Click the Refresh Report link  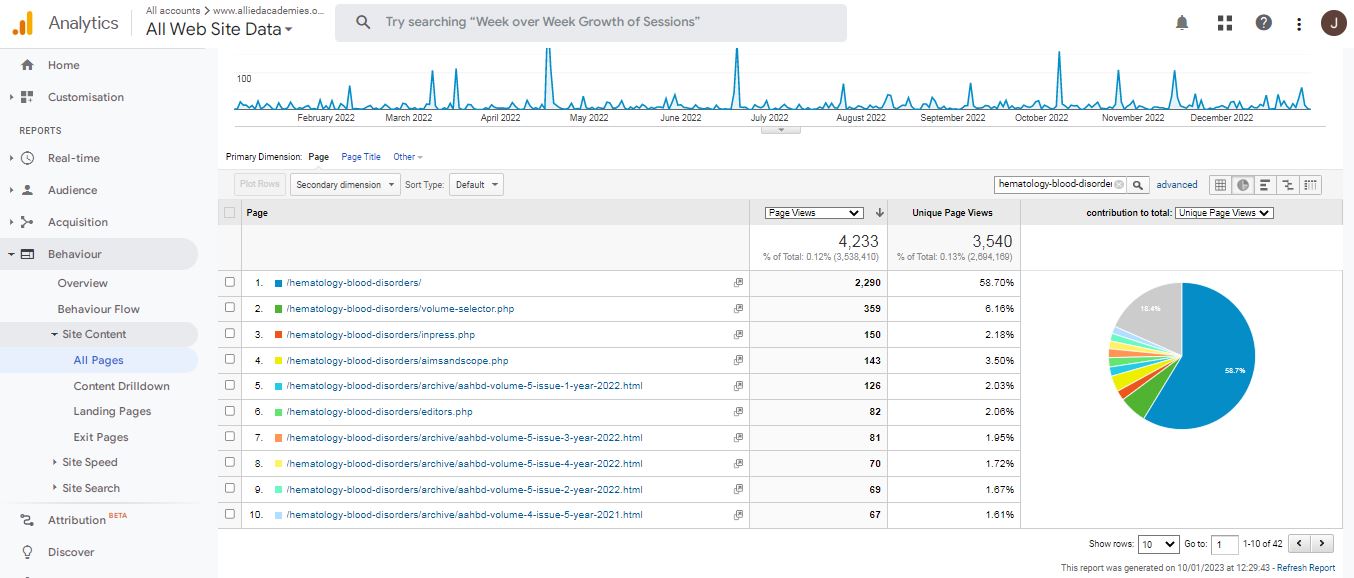tap(1307, 568)
